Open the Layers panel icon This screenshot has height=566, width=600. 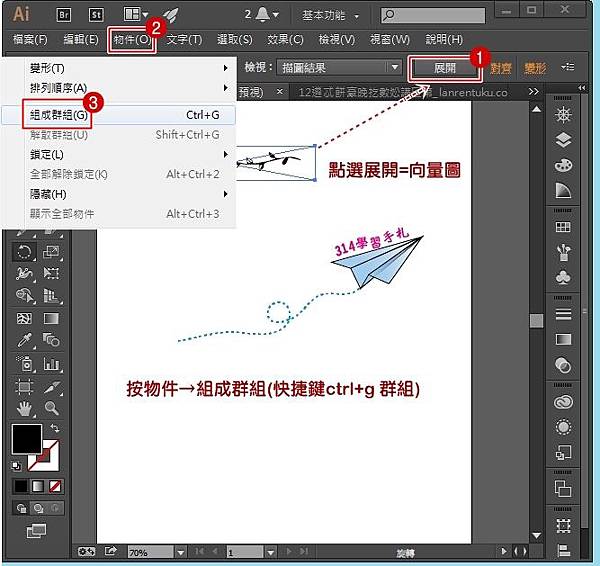[x=563, y=139]
